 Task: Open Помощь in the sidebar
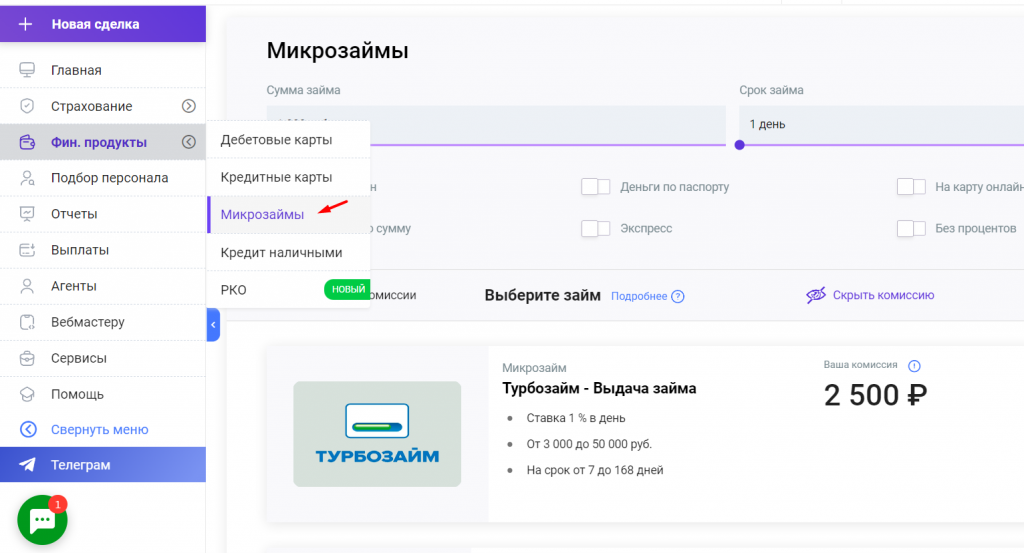point(103,394)
